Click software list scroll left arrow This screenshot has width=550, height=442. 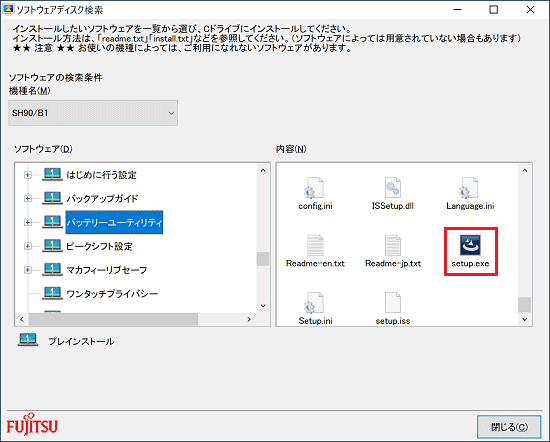22,319
